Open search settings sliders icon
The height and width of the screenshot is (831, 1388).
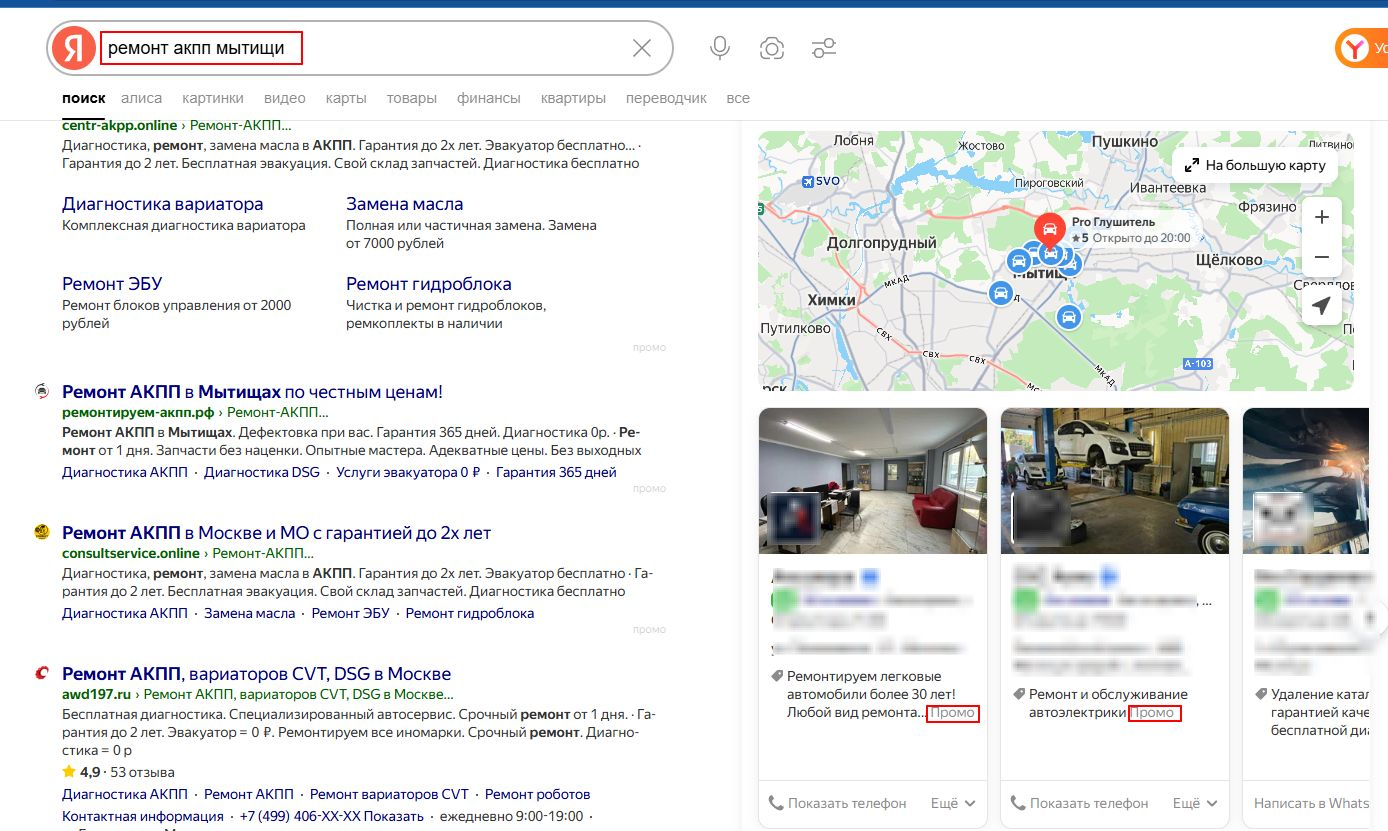pos(824,48)
